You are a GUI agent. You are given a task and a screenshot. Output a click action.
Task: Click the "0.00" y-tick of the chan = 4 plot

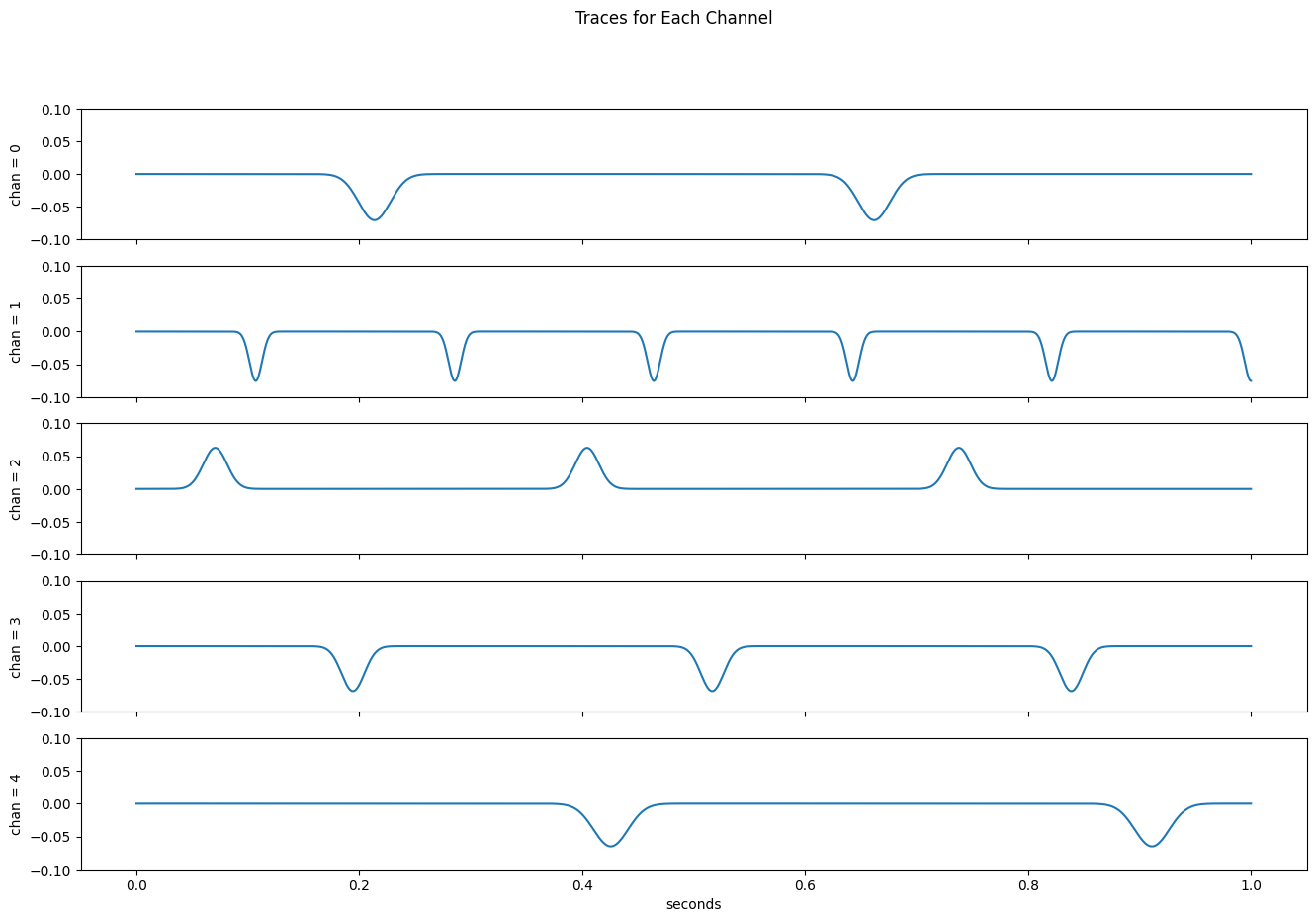coord(59,804)
